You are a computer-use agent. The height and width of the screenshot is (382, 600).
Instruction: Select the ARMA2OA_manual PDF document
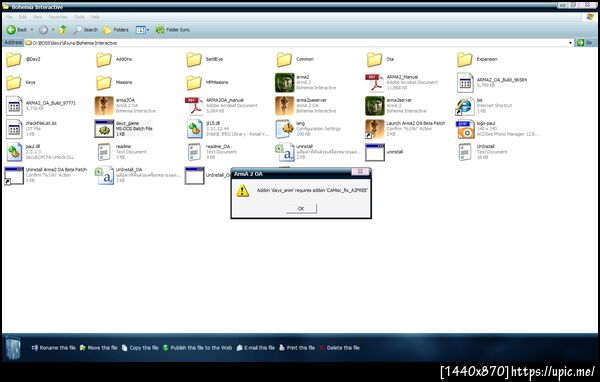point(222,106)
